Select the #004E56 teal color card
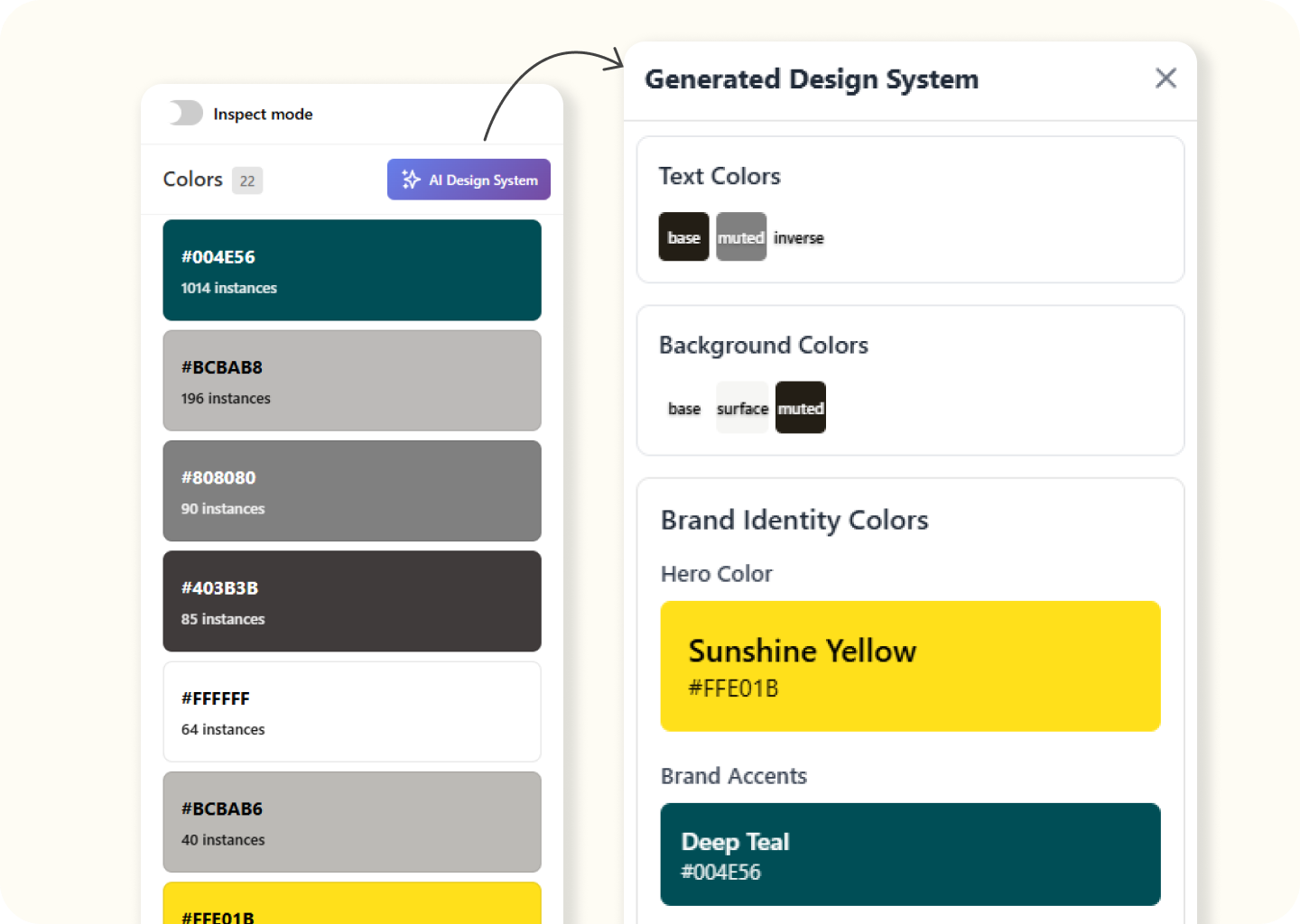This screenshot has width=1300, height=924. click(352, 271)
